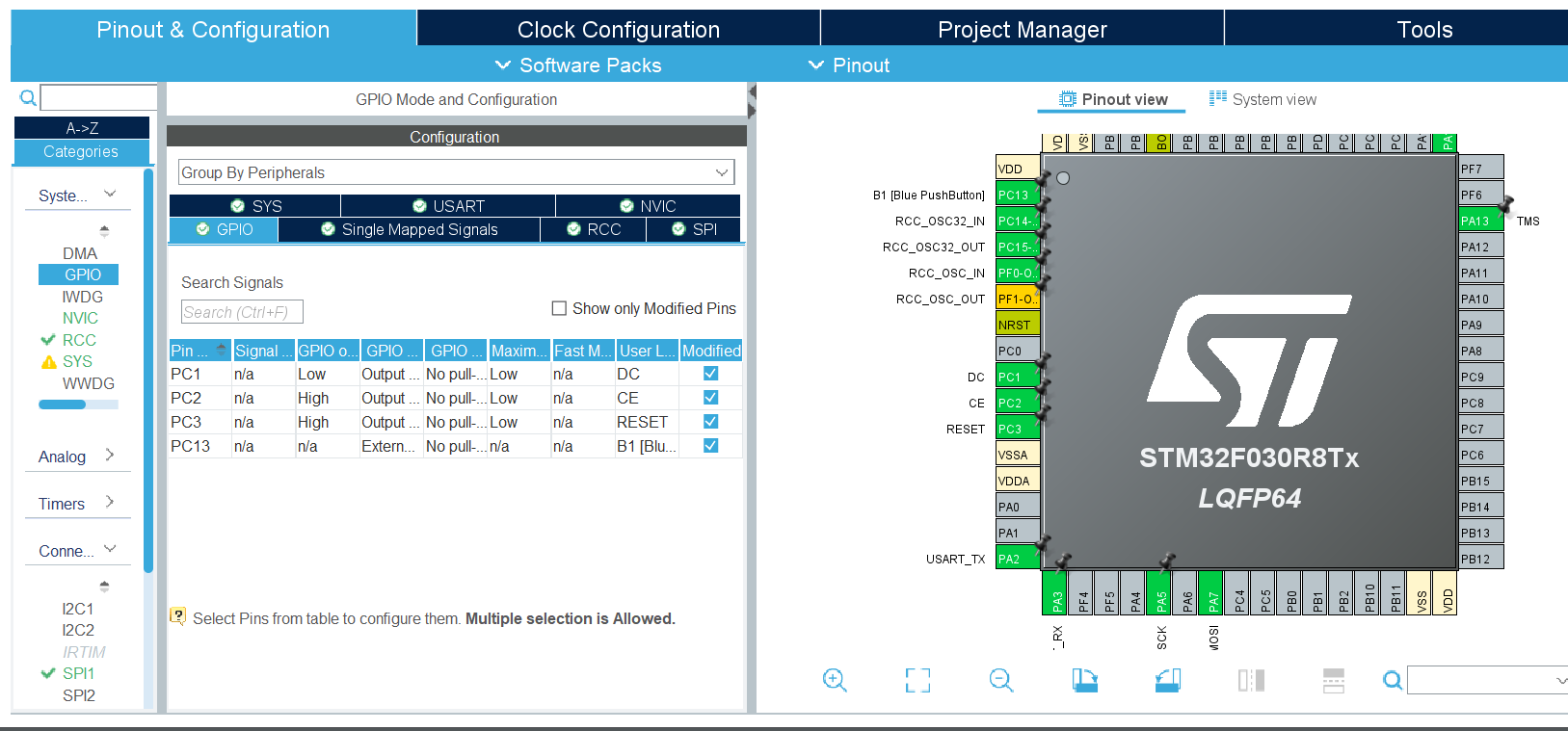Click the PB12 pin on right side
Image resolution: width=1568 pixels, height=731 pixels.
1480,559
